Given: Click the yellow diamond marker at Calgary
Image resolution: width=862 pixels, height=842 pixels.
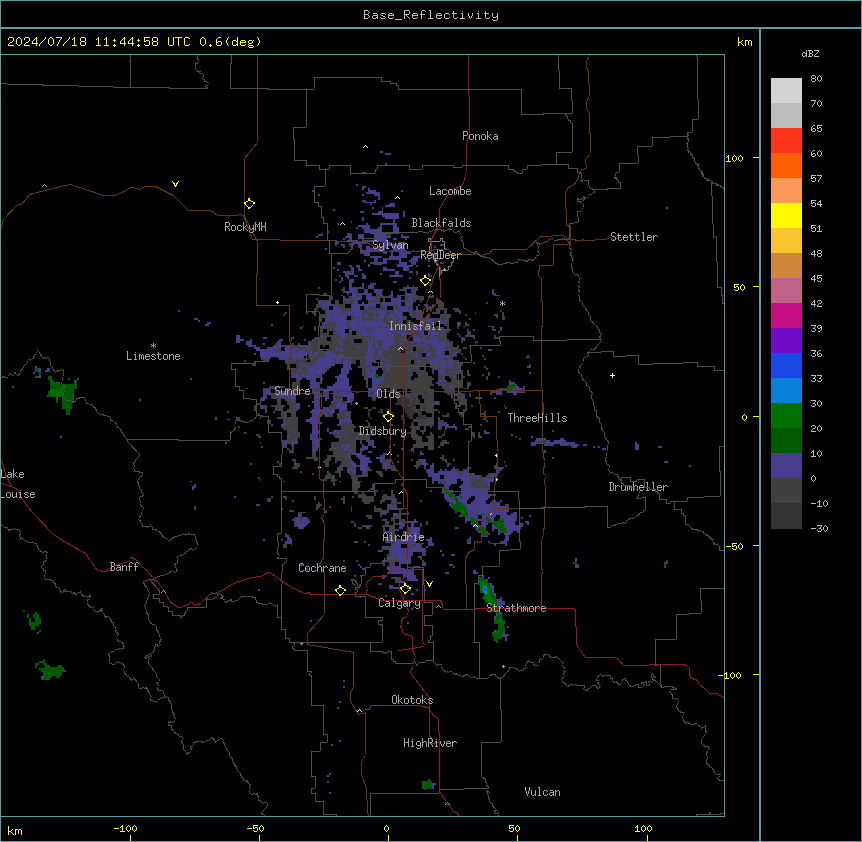Looking at the screenshot, I should 405,589.
